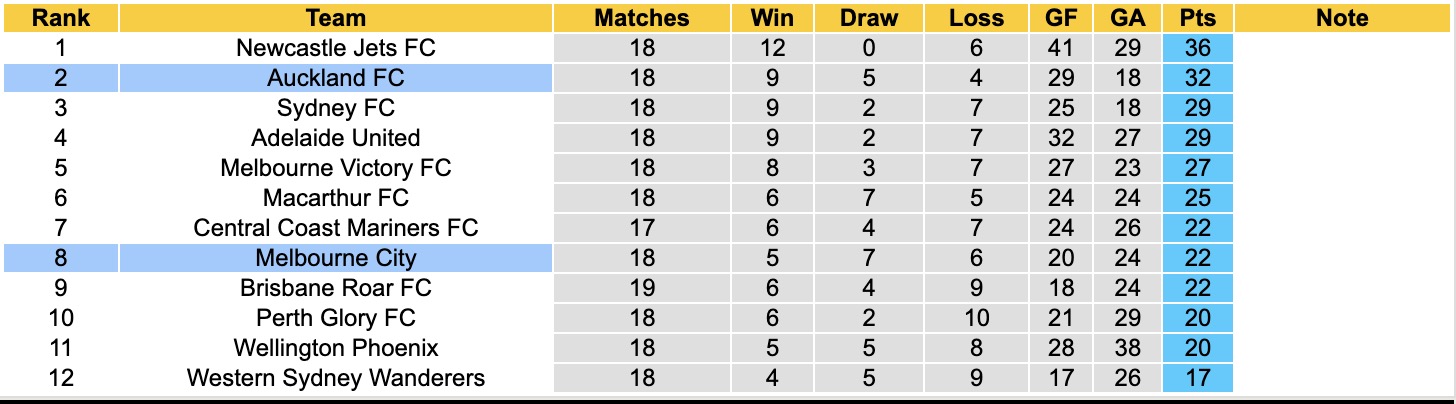
Task: Click Western Sydney Wanderers team name
Action: (x=336, y=378)
